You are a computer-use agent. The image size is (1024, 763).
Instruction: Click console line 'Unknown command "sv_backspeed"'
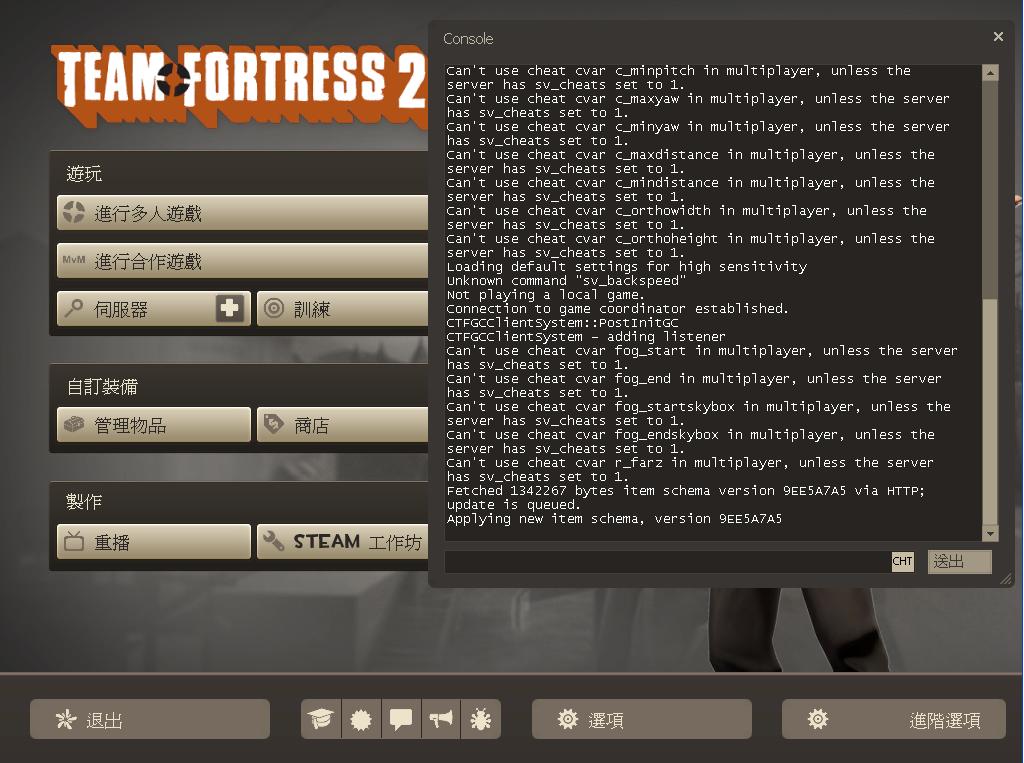pyautogui.click(x=566, y=281)
